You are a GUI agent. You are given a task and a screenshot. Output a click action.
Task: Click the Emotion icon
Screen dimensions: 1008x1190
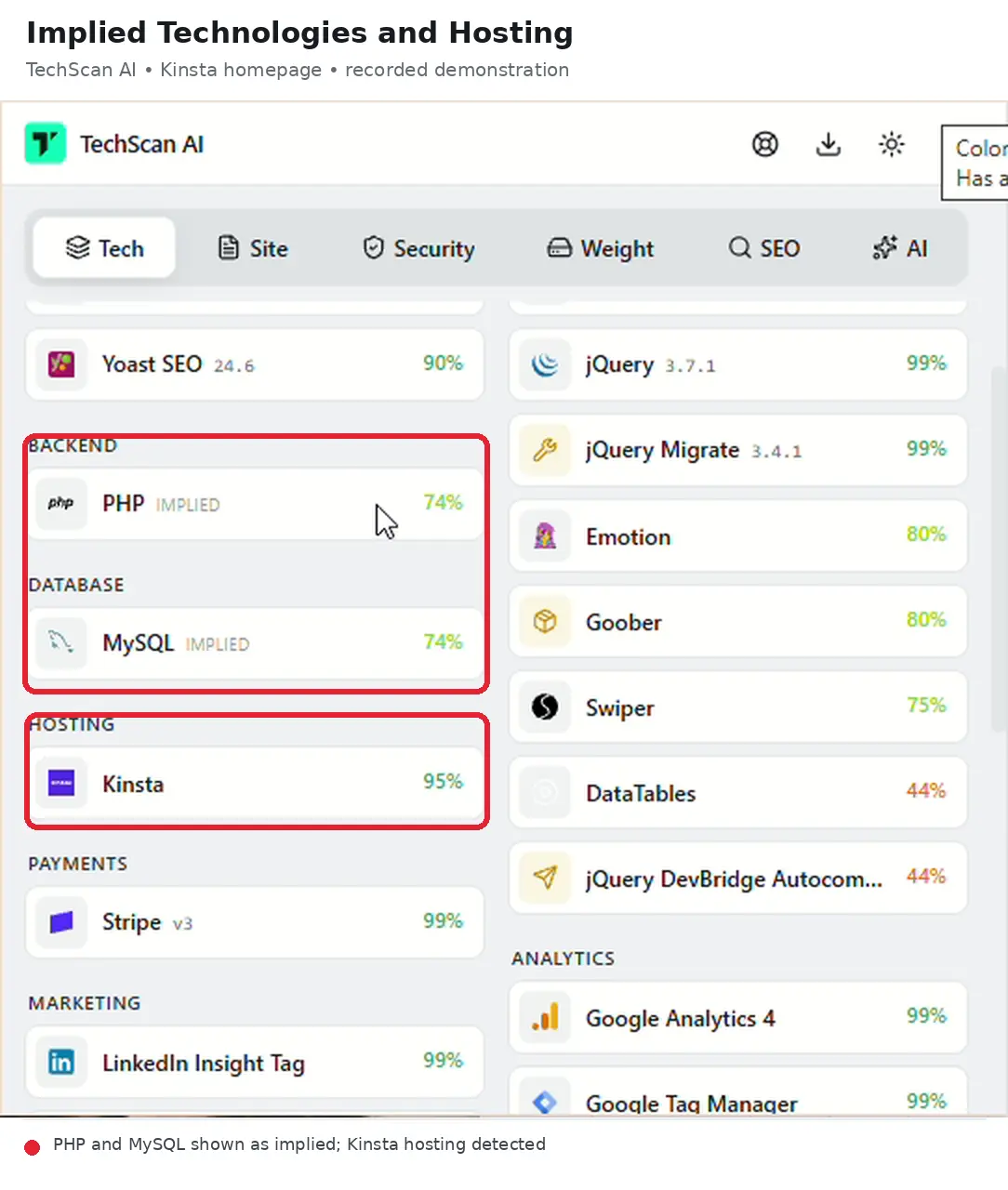click(545, 535)
